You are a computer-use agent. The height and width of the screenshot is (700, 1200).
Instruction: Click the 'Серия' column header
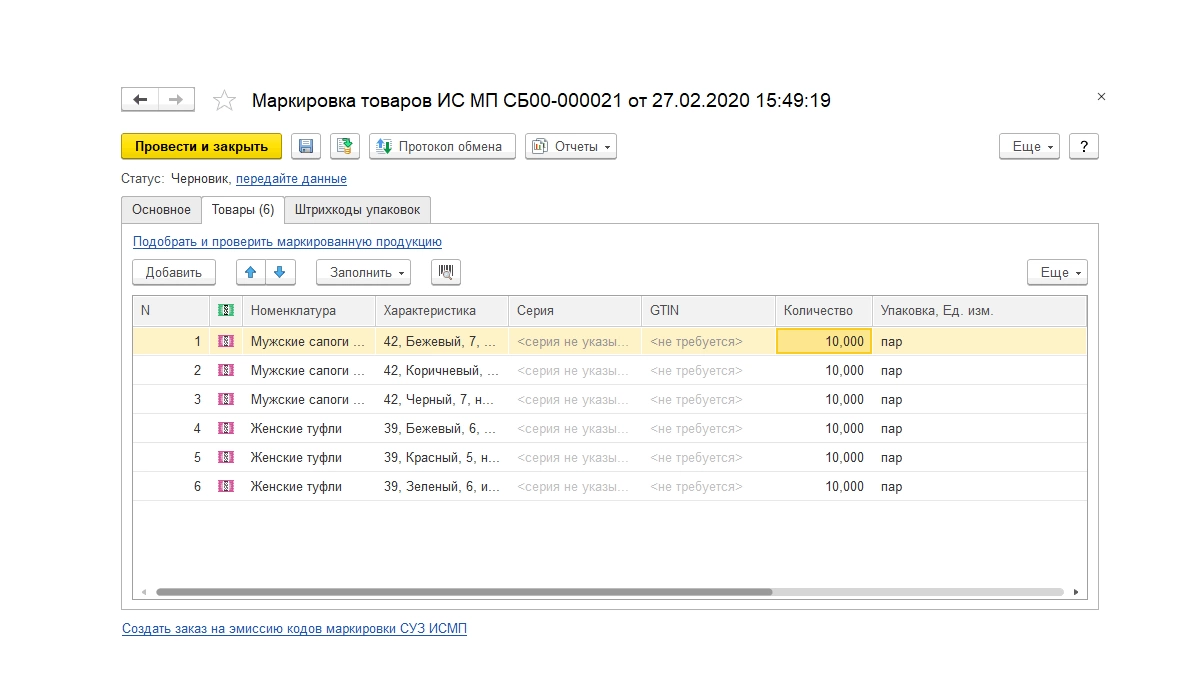575,311
